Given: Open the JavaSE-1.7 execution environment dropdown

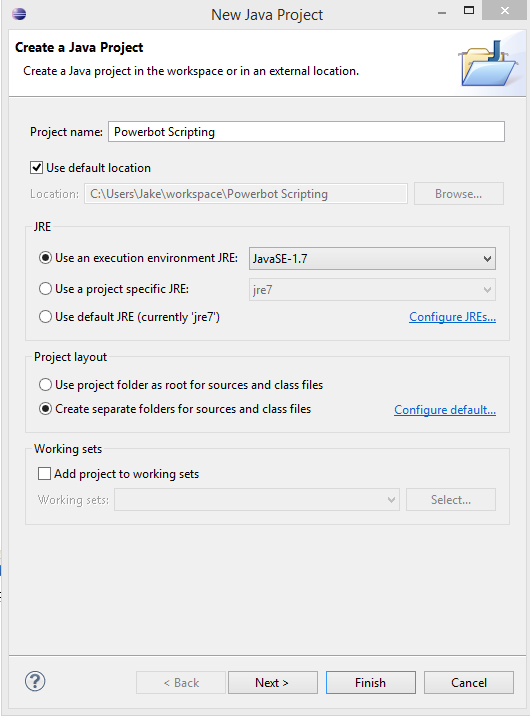Looking at the screenshot, I should coord(372,259).
